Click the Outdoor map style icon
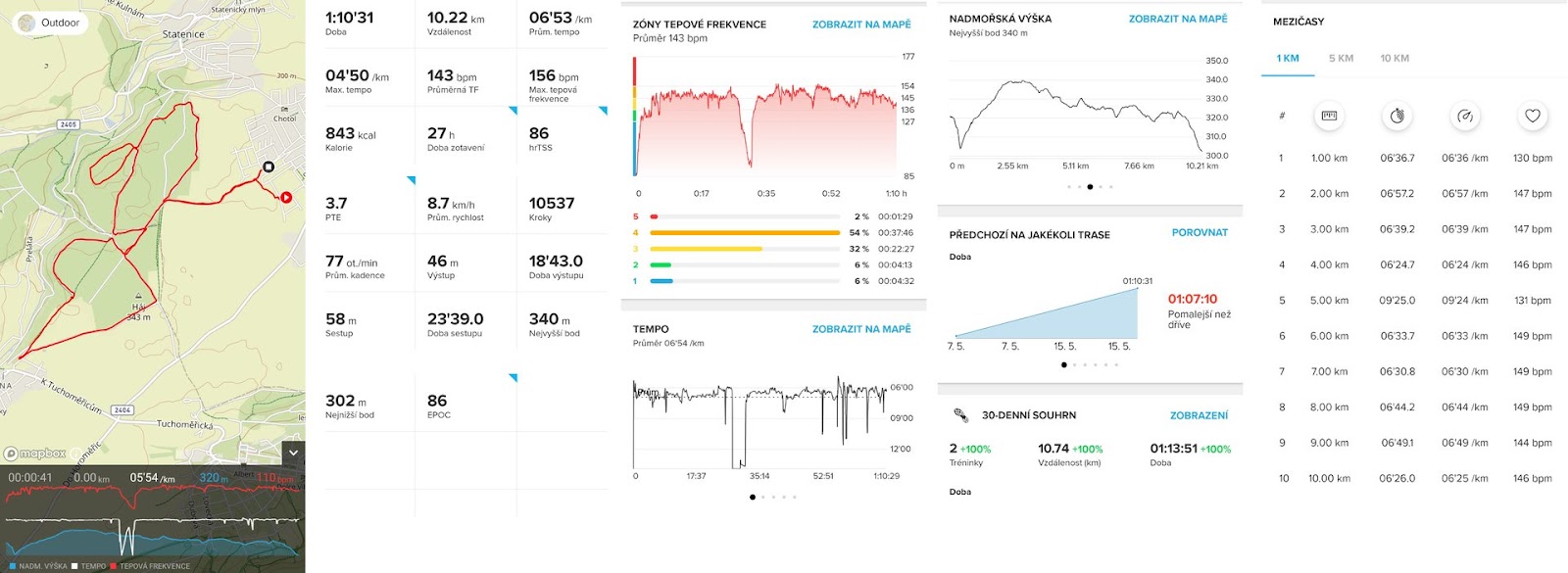This screenshot has height=573, width=1568. click(26, 23)
